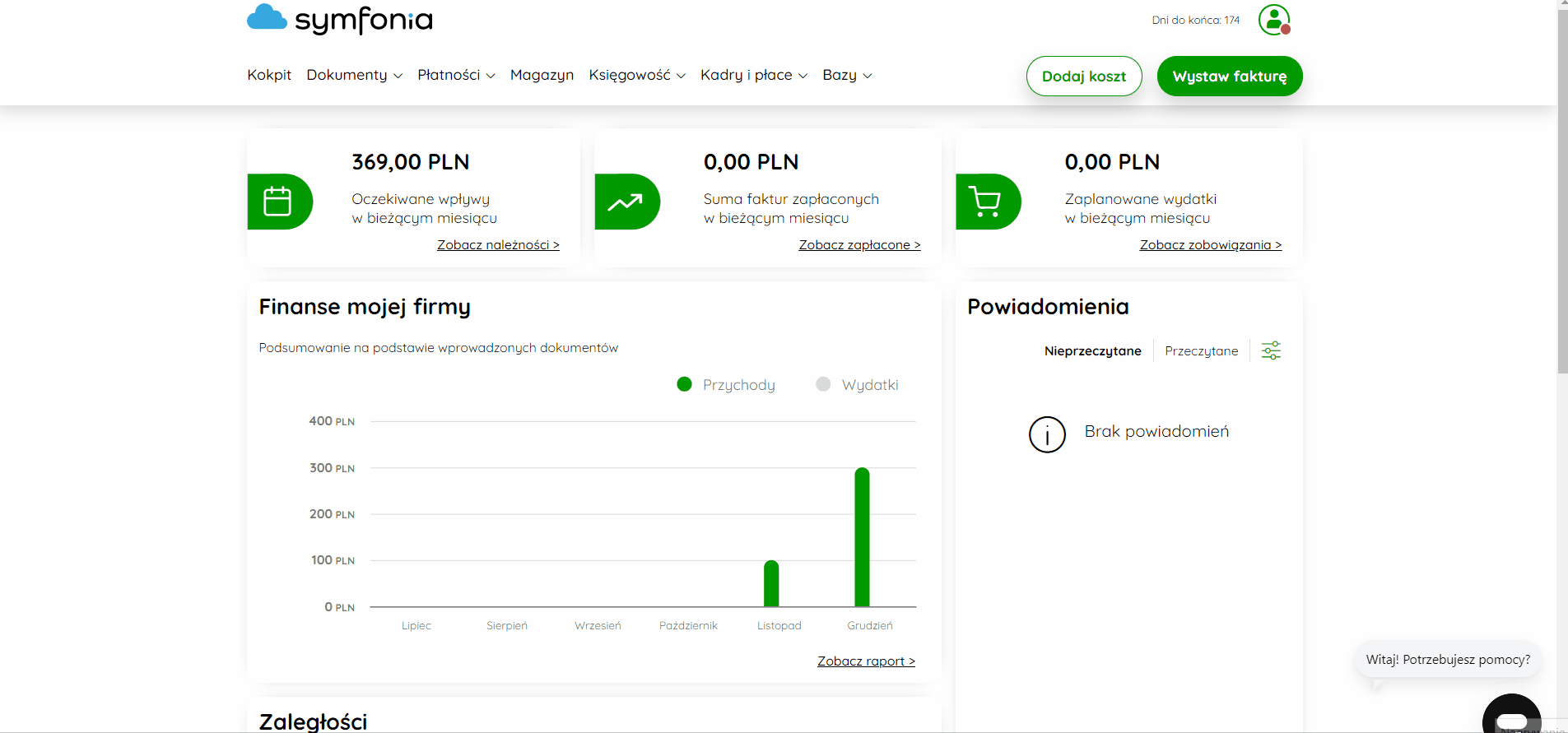
Task: Click the green calendar icon for expected income
Action: click(278, 202)
